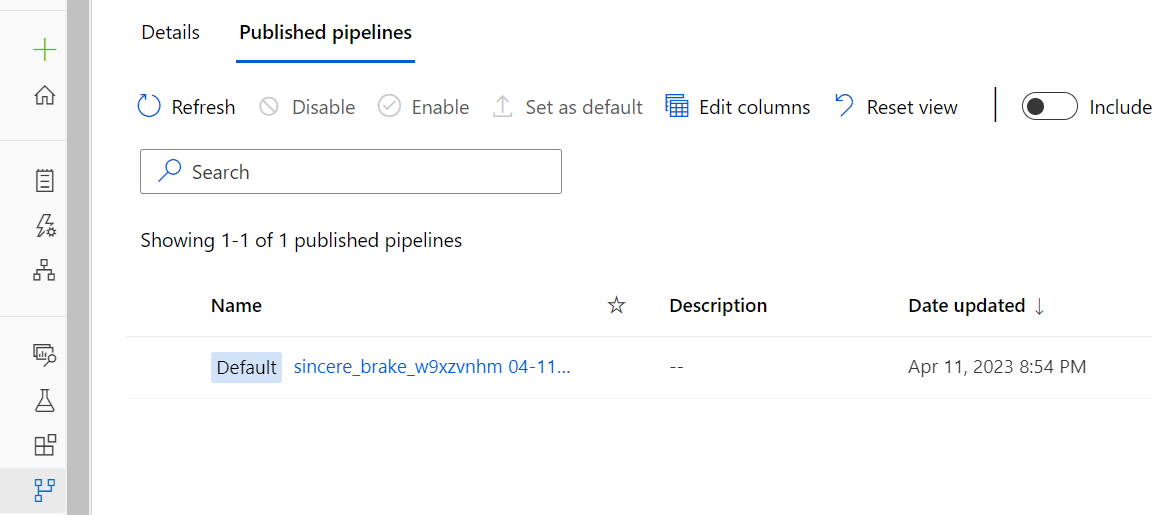
Task: Click the Name column header
Action: [x=236, y=305]
